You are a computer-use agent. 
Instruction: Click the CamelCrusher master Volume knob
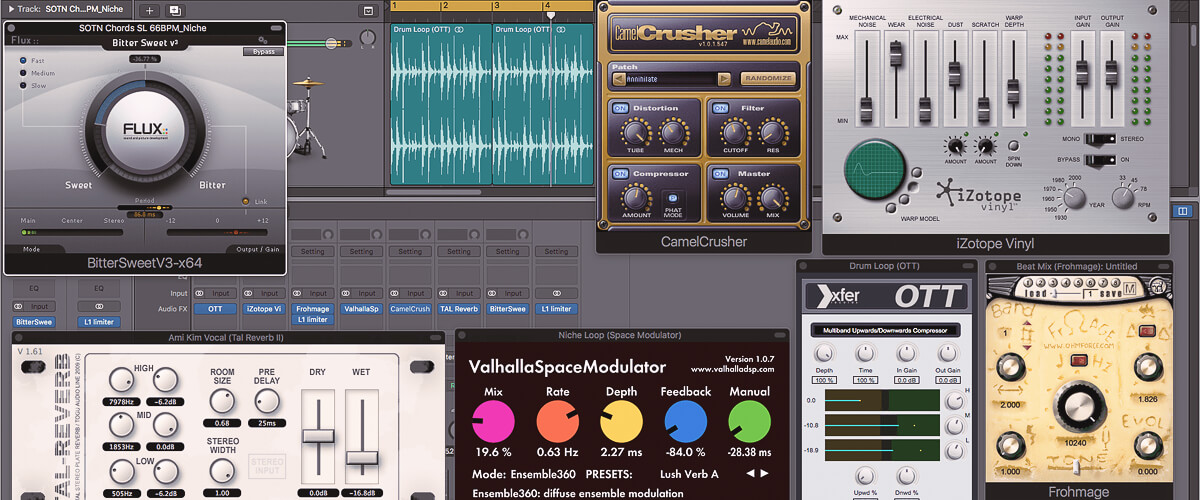point(734,197)
